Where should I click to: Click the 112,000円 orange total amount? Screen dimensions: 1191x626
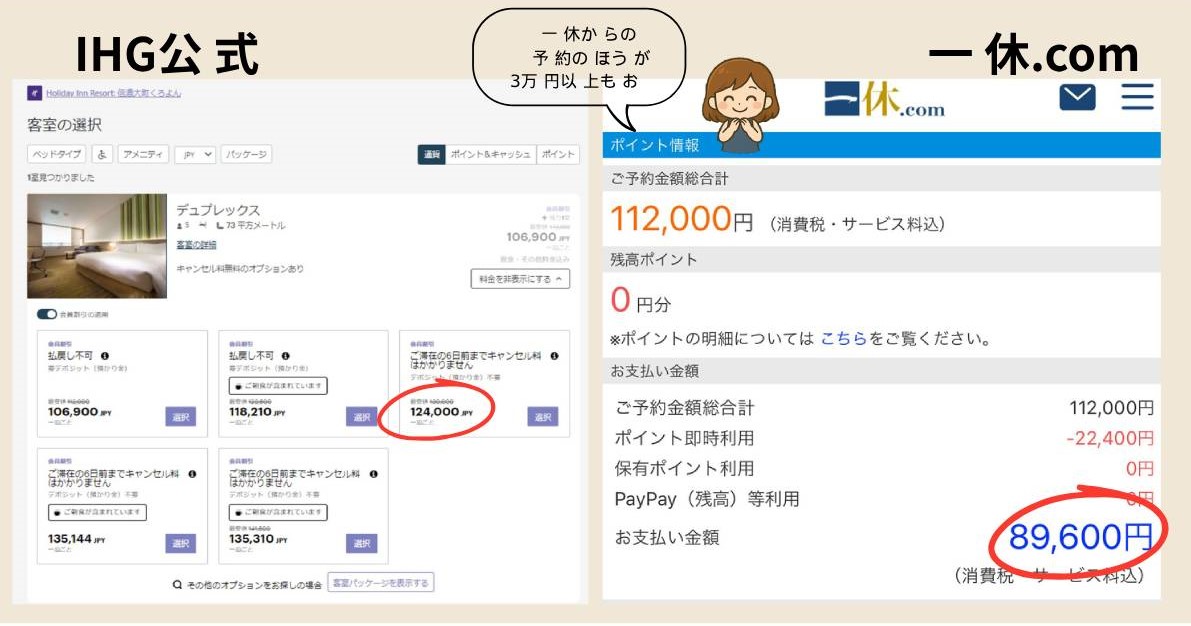pos(681,220)
